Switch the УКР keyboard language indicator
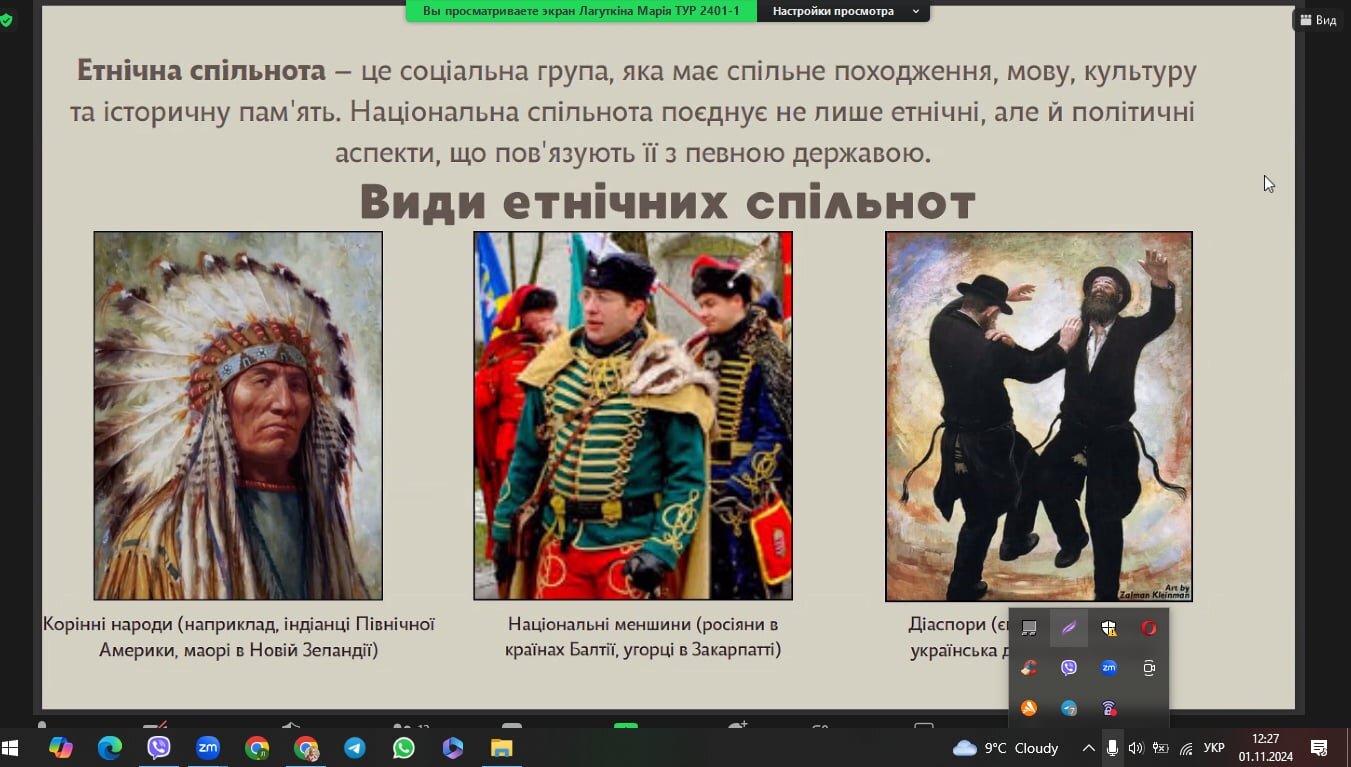 coord(1214,748)
